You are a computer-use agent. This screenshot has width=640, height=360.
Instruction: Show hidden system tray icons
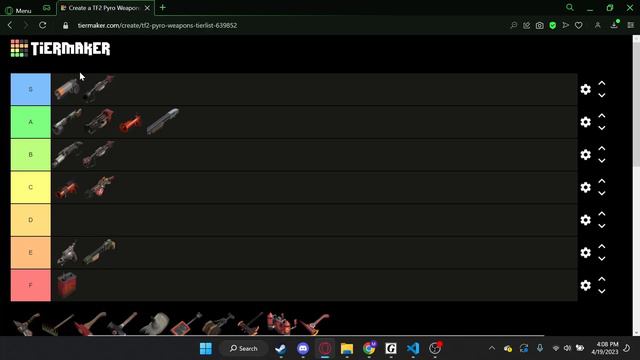[492, 348]
